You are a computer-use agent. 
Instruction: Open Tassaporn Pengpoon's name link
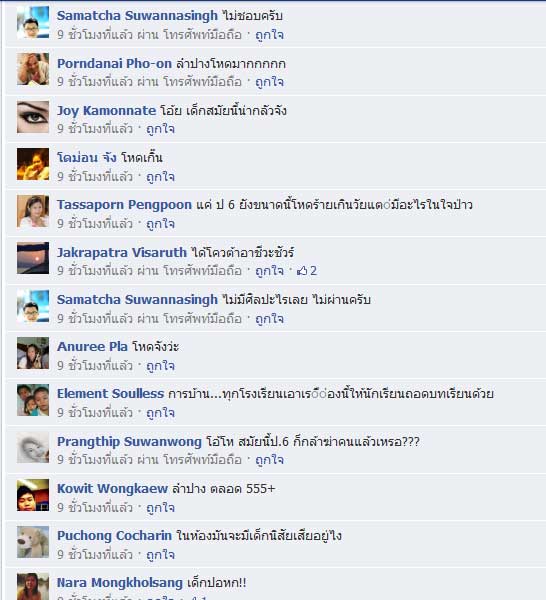(x=124, y=205)
